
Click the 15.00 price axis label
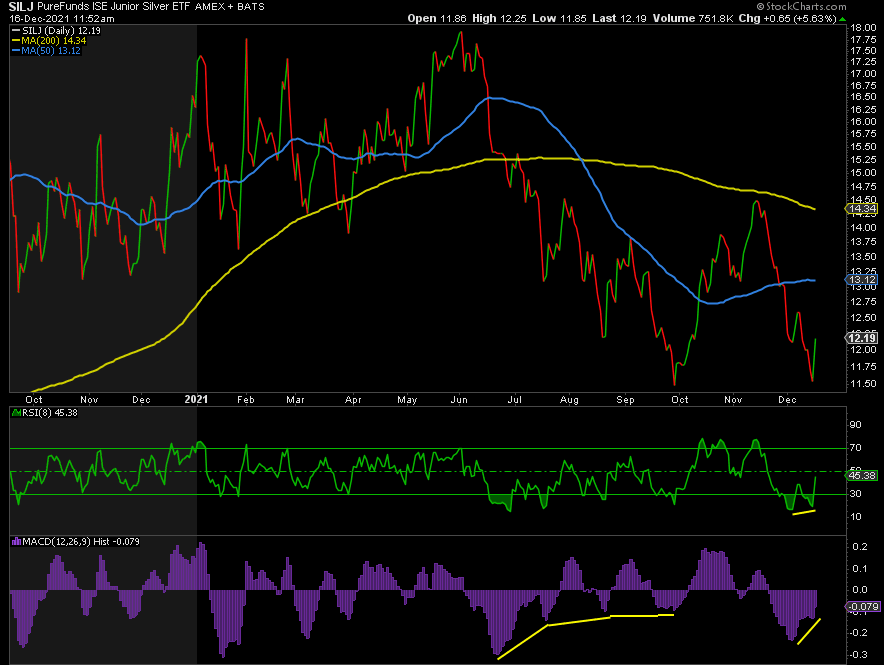pyautogui.click(x=863, y=173)
